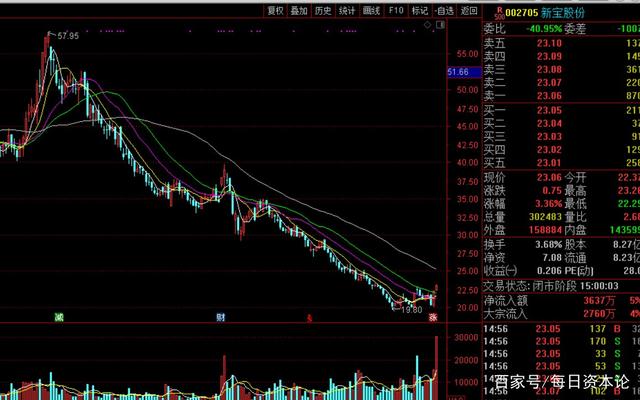Image resolution: width=640 pixels, height=400 pixels.
Task: Click the 返回 back button
Action: (x=469, y=11)
